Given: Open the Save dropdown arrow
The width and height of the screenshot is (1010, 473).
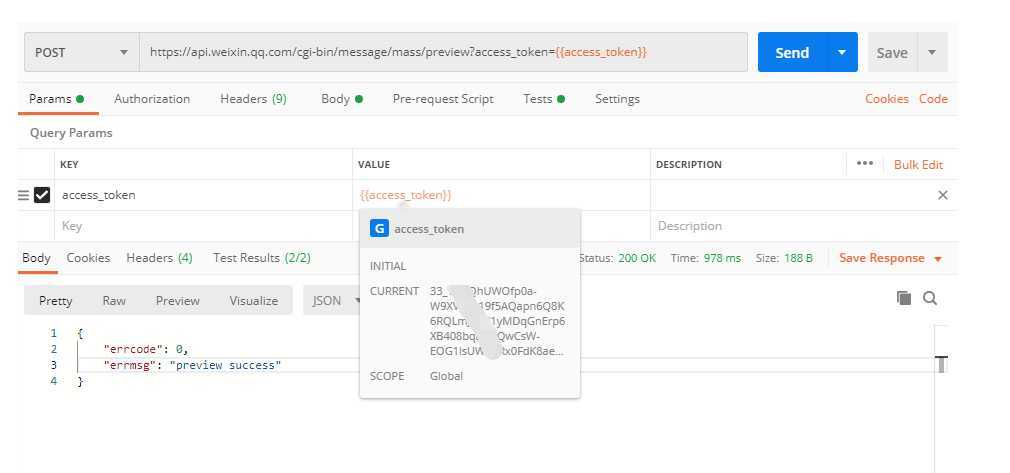Looking at the screenshot, I should tap(932, 52).
